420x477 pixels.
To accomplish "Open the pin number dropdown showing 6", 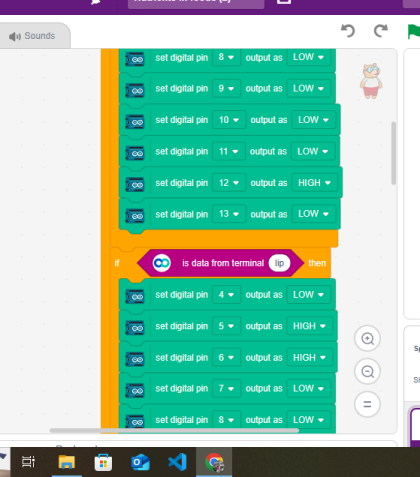I will (226, 357).
